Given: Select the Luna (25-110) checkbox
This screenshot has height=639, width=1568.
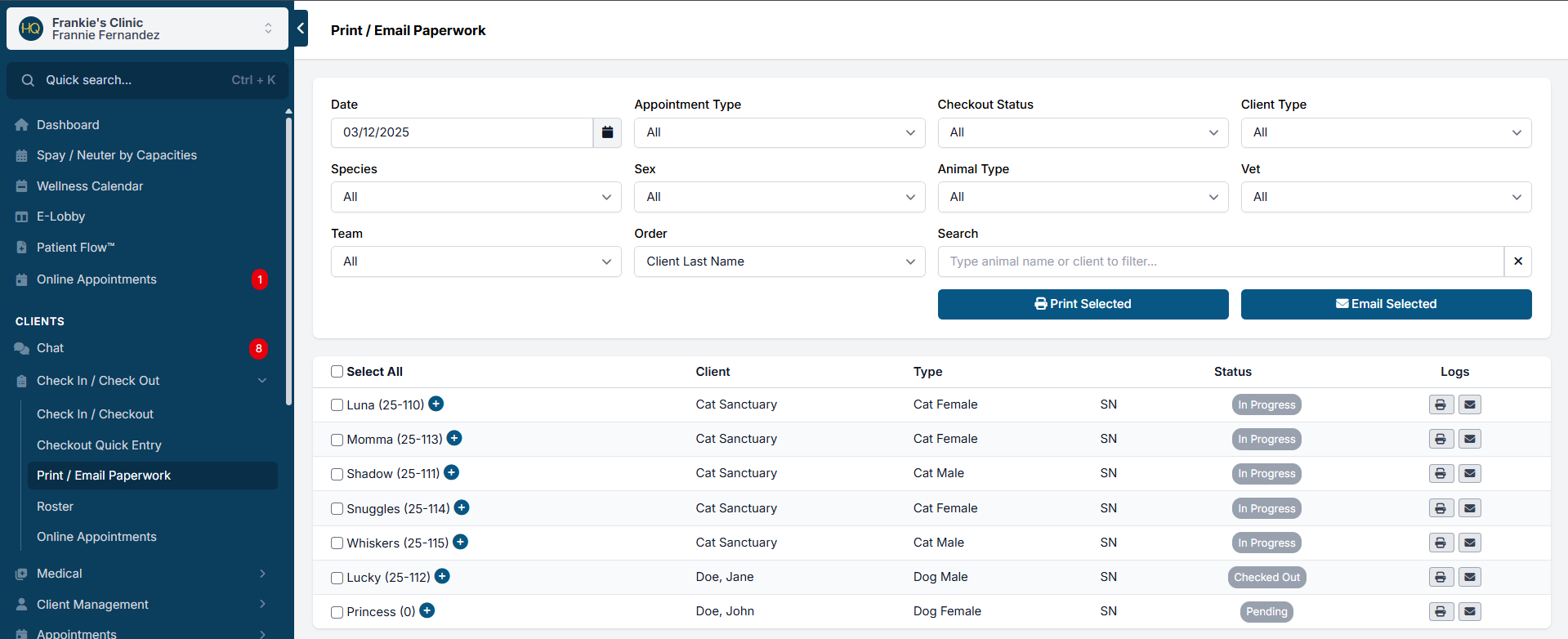Looking at the screenshot, I should (337, 405).
